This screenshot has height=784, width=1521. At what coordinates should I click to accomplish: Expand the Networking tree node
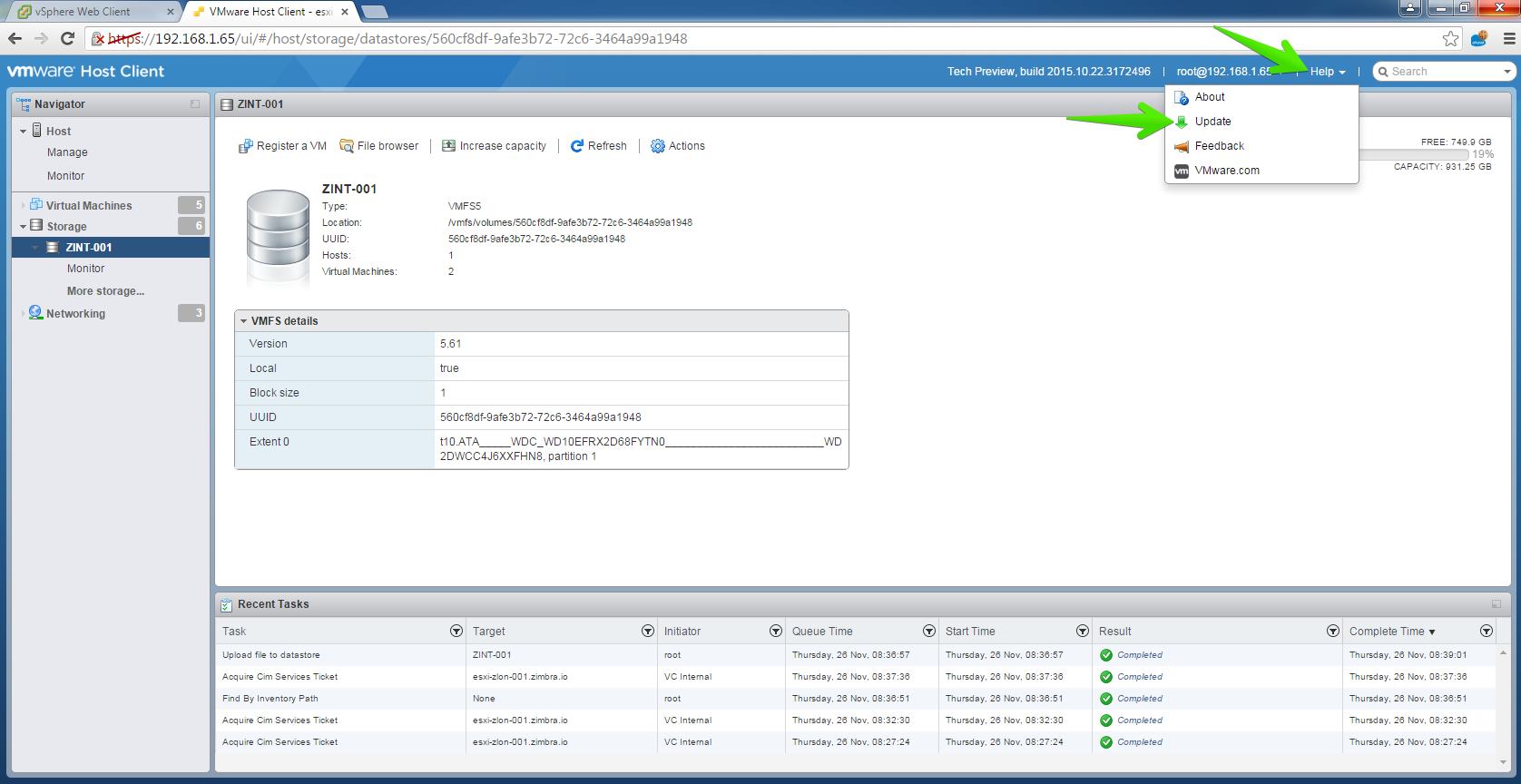[x=24, y=314]
